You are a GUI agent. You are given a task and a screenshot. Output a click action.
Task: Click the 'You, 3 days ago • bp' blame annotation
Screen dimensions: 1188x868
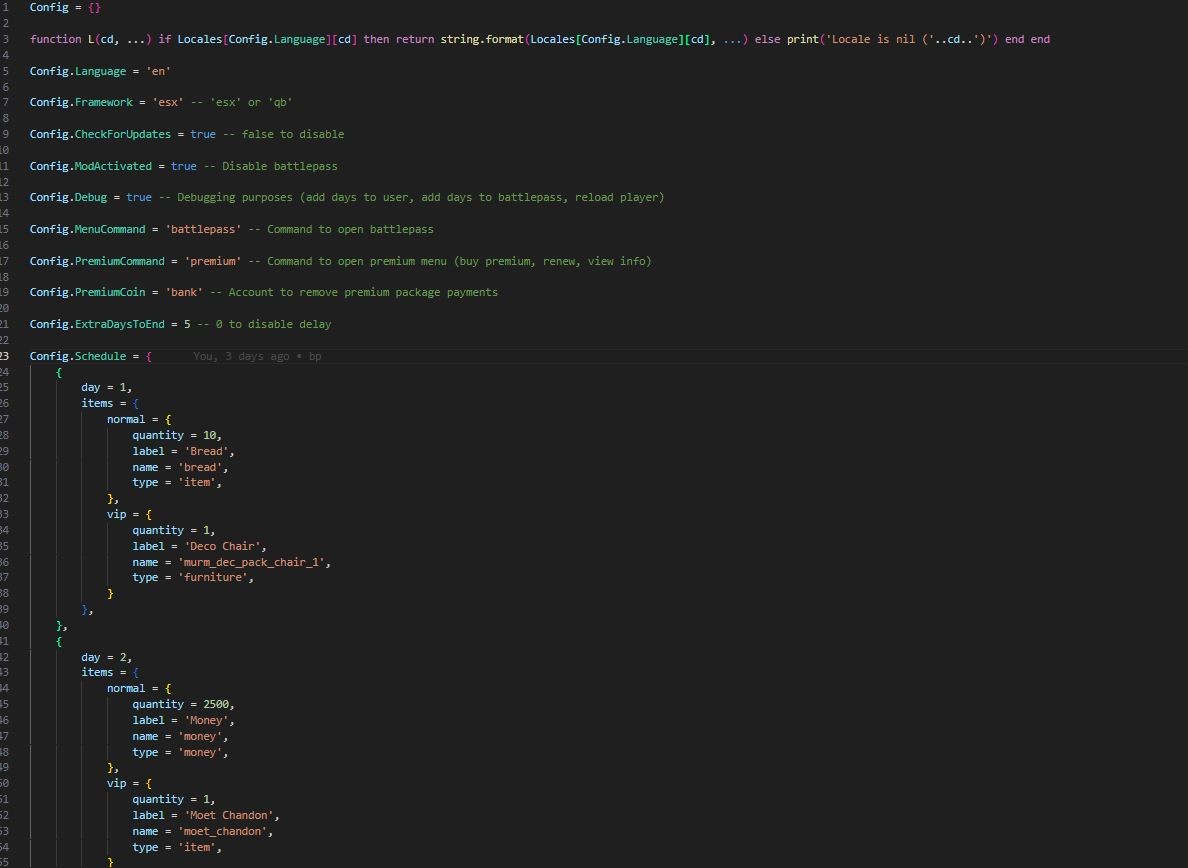(x=257, y=356)
